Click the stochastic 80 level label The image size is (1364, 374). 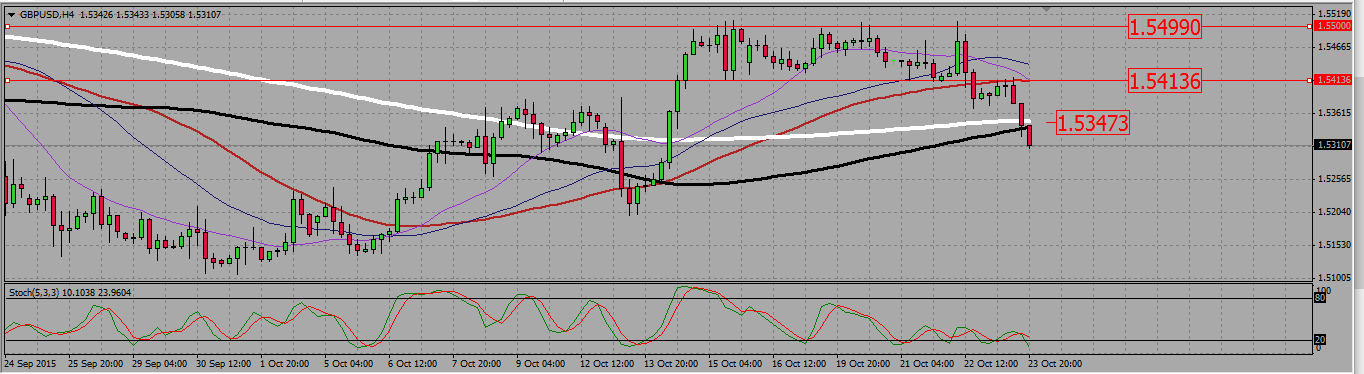(1319, 298)
